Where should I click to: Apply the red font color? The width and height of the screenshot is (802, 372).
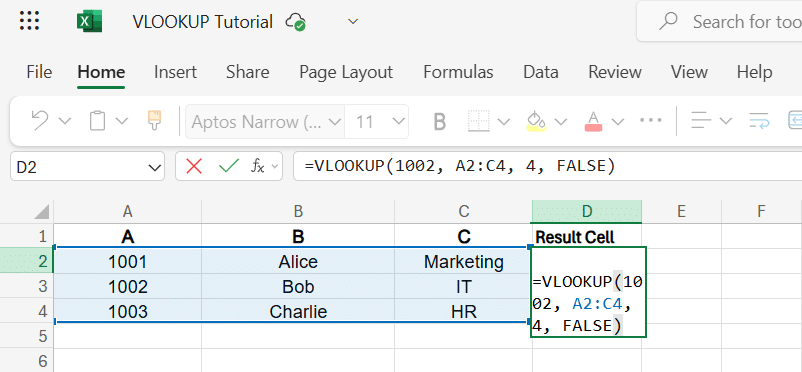click(593, 121)
